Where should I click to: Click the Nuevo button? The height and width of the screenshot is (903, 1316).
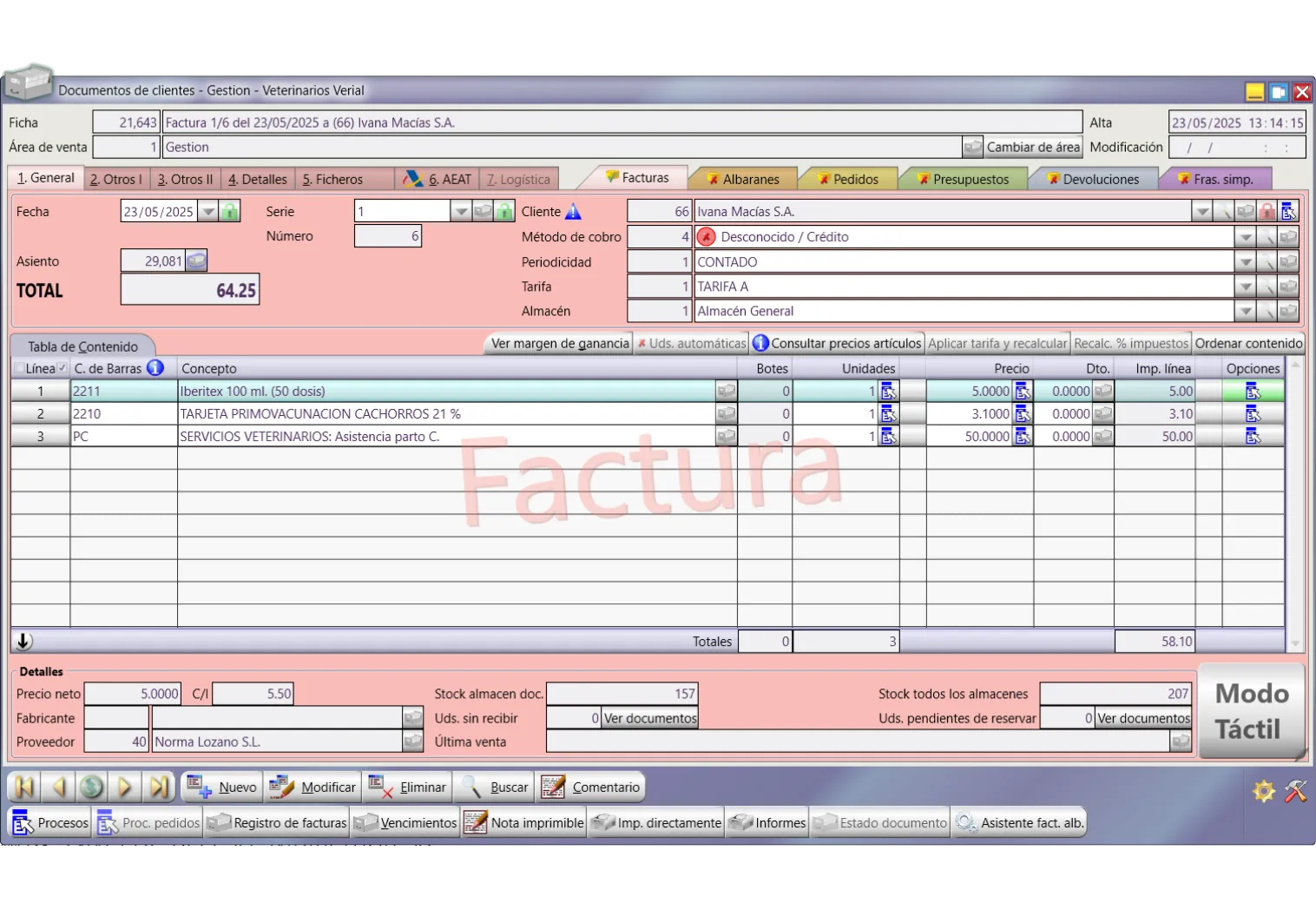[x=221, y=788]
